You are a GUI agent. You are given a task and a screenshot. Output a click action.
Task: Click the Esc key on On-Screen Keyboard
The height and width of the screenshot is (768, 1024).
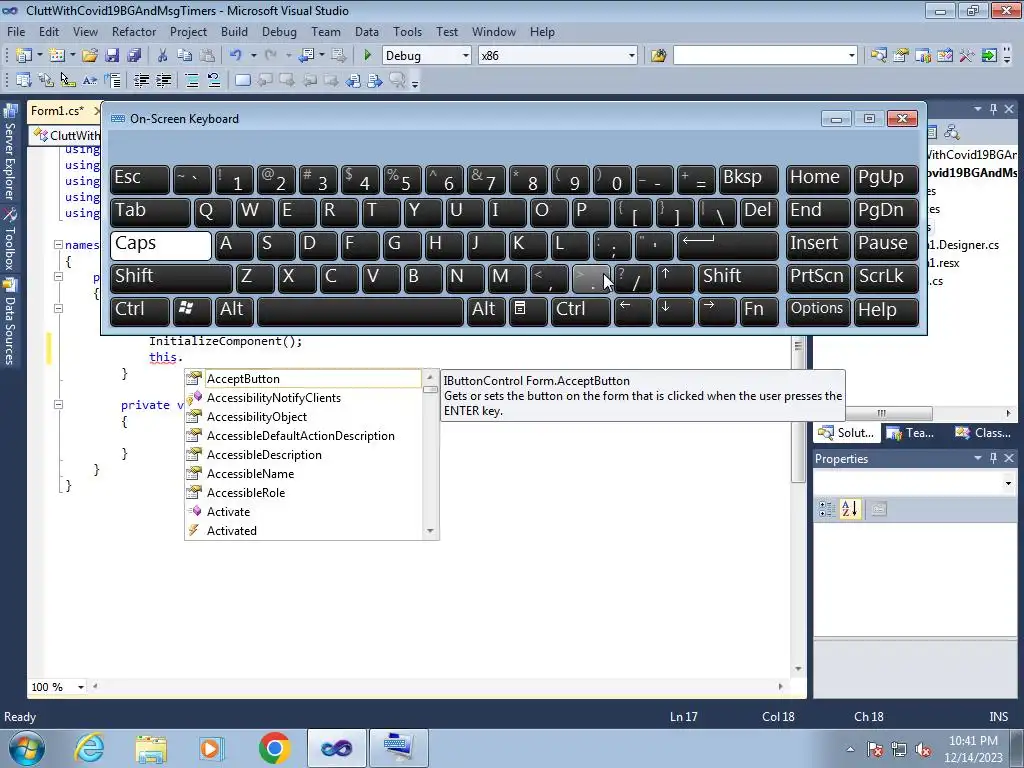140,180
